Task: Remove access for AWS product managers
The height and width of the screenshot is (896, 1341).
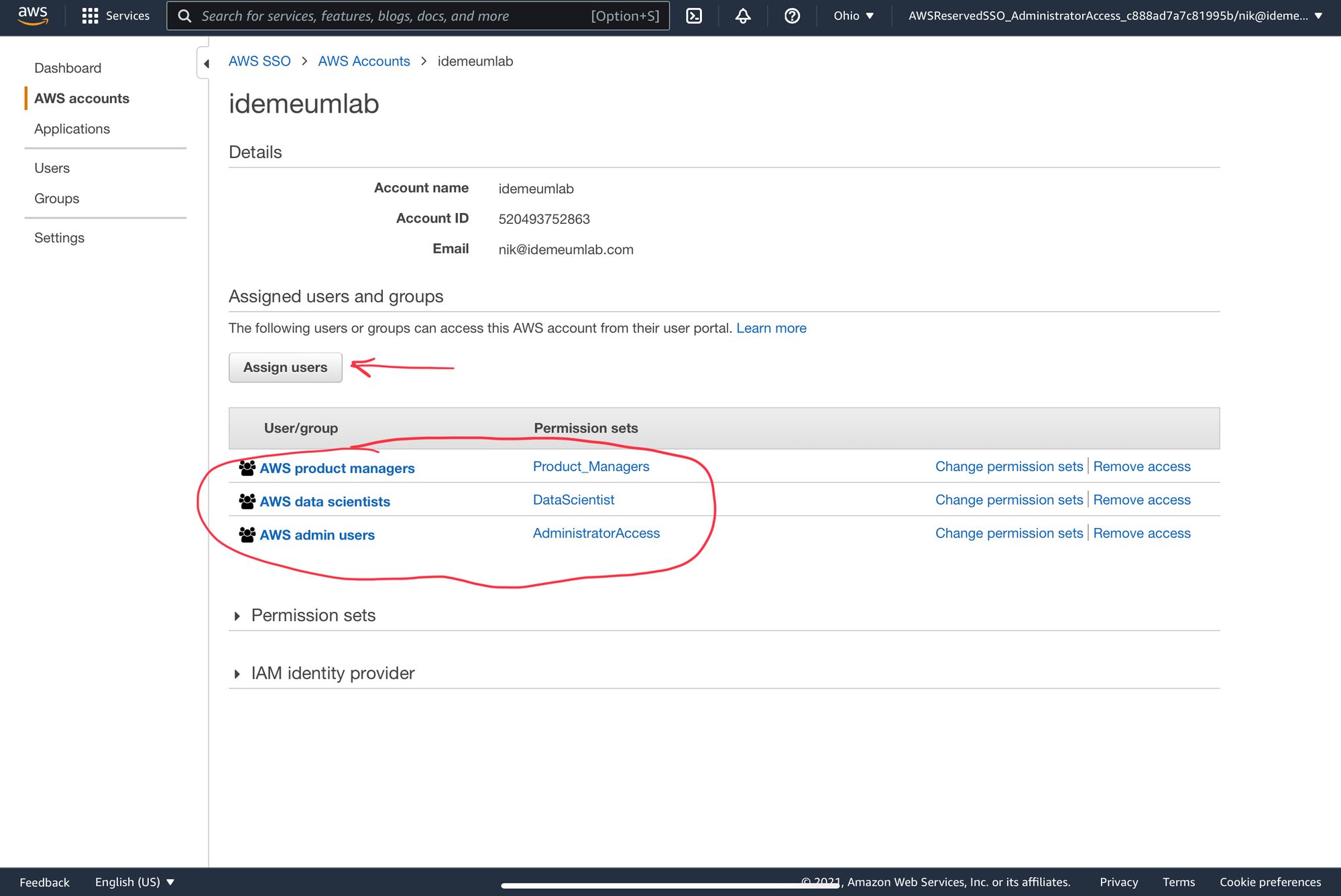Action: (x=1142, y=466)
